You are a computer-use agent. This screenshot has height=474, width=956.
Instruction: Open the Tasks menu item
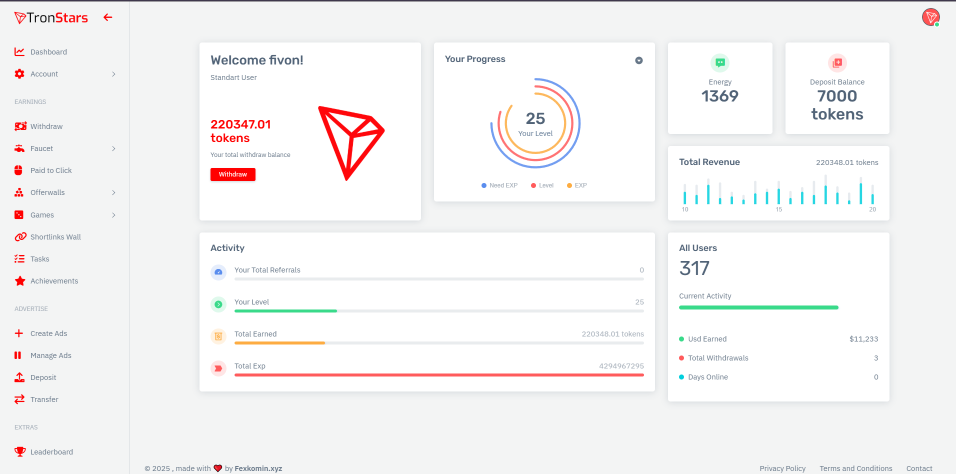(39, 259)
